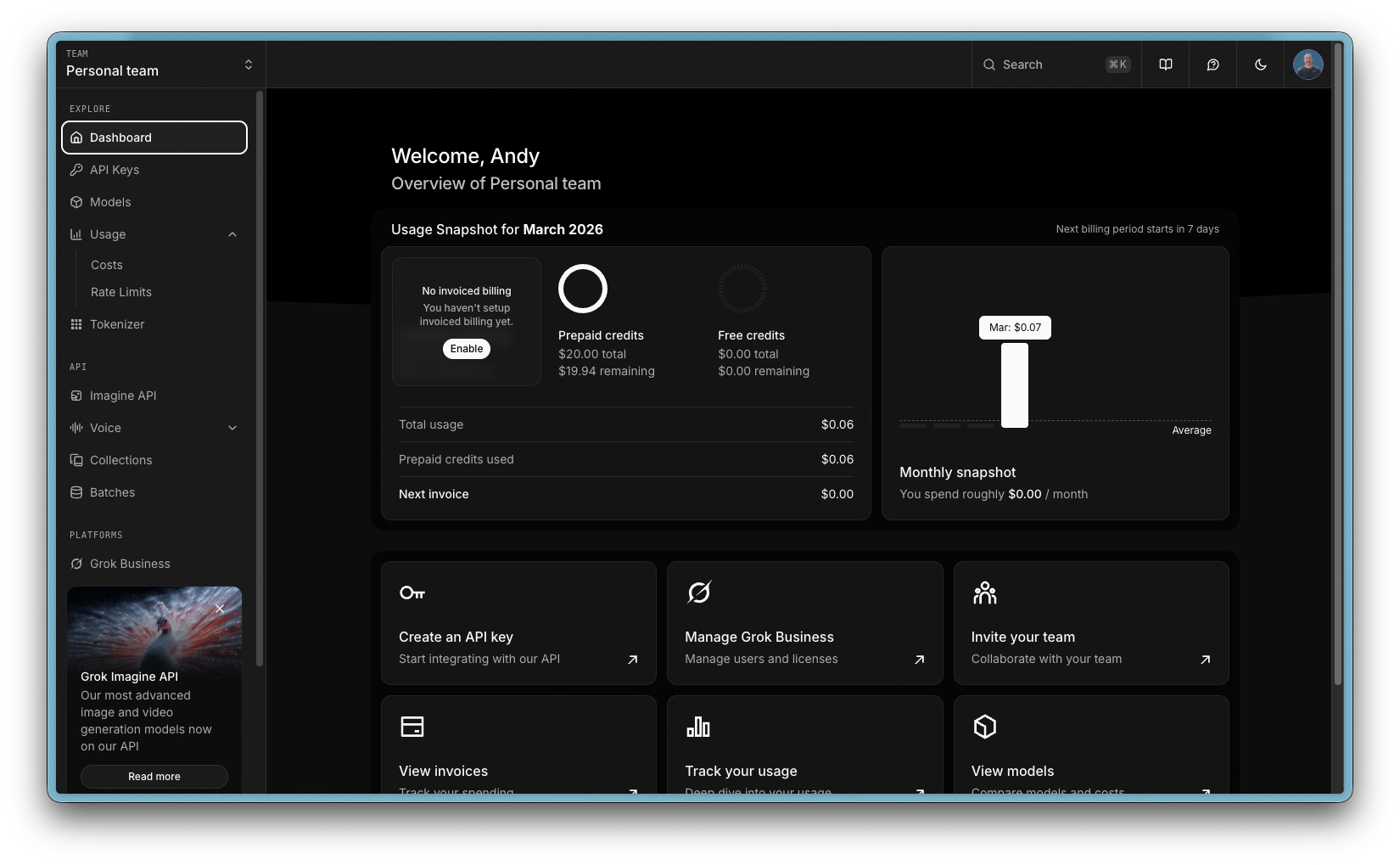Dismiss the Grok Imagine API promo card

click(220, 609)
